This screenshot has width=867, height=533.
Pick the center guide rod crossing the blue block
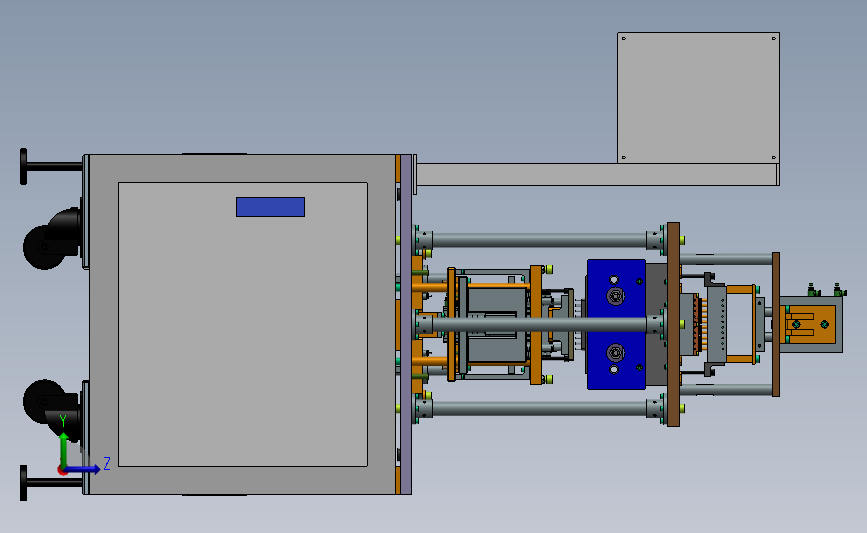click(x=539, y=324)
